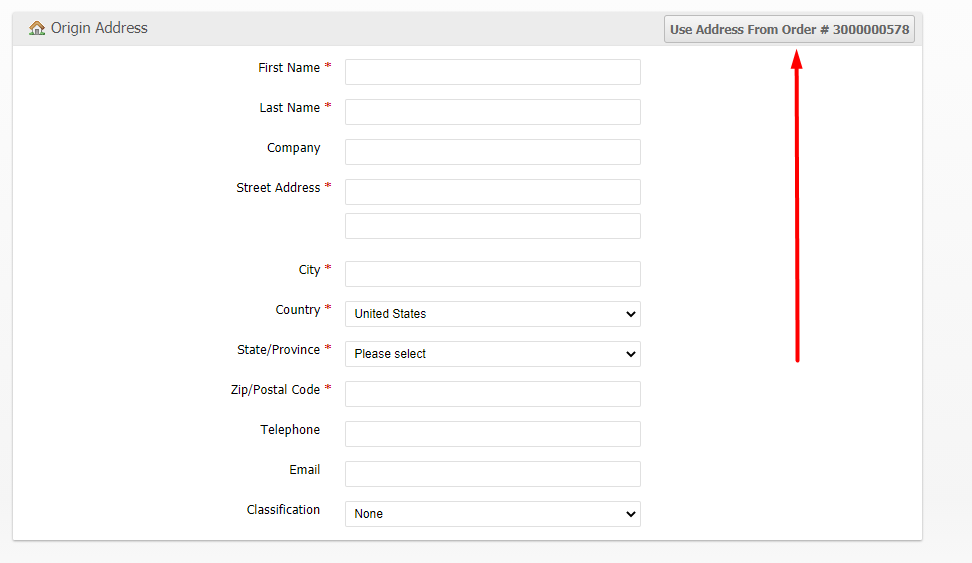Click the Origin Address section heading
Viewport: 972px width, 563px height.
pos(99,28)
